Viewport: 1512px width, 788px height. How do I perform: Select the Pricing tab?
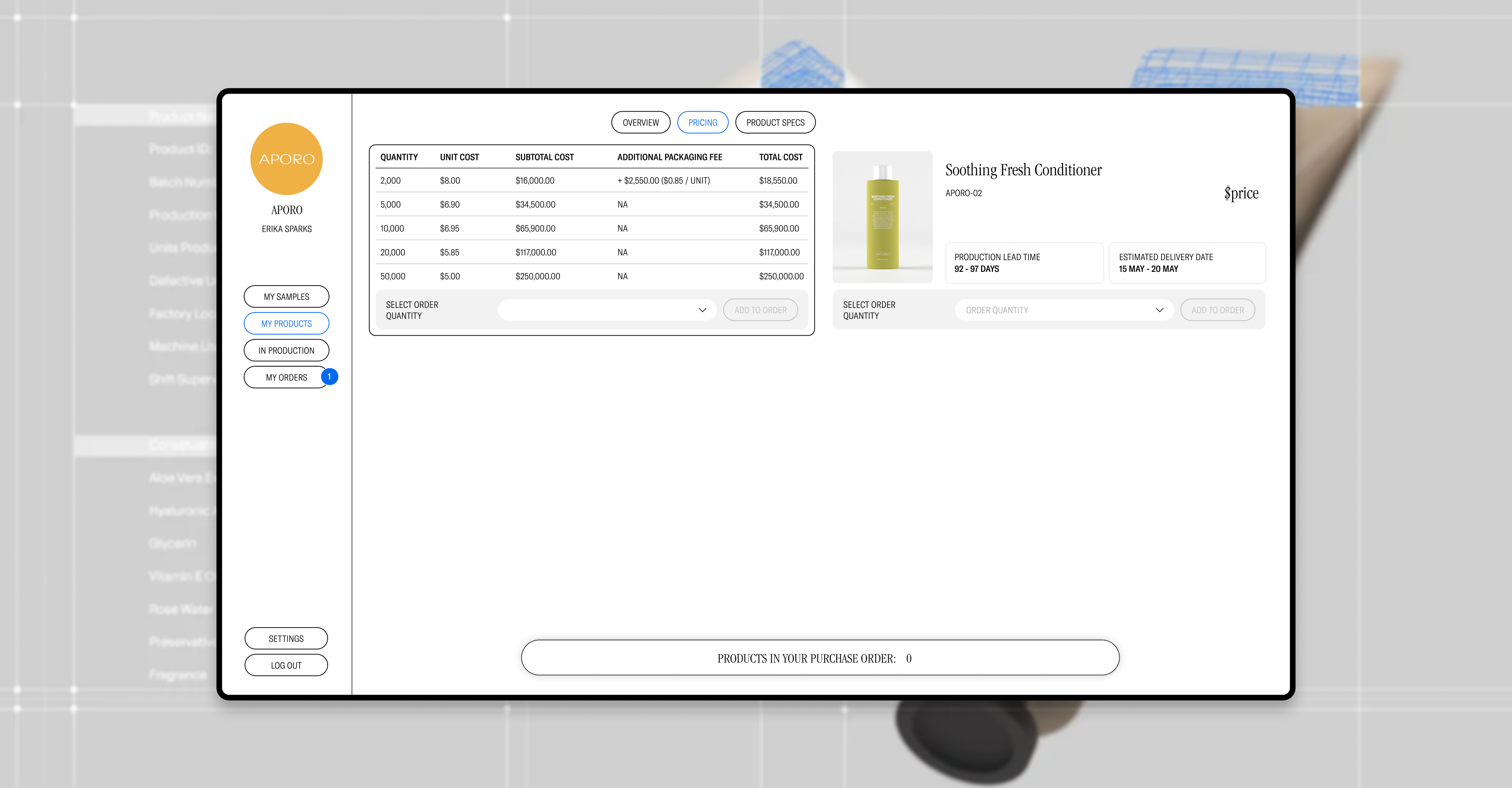pyautogui.click(x=702, y=122)
